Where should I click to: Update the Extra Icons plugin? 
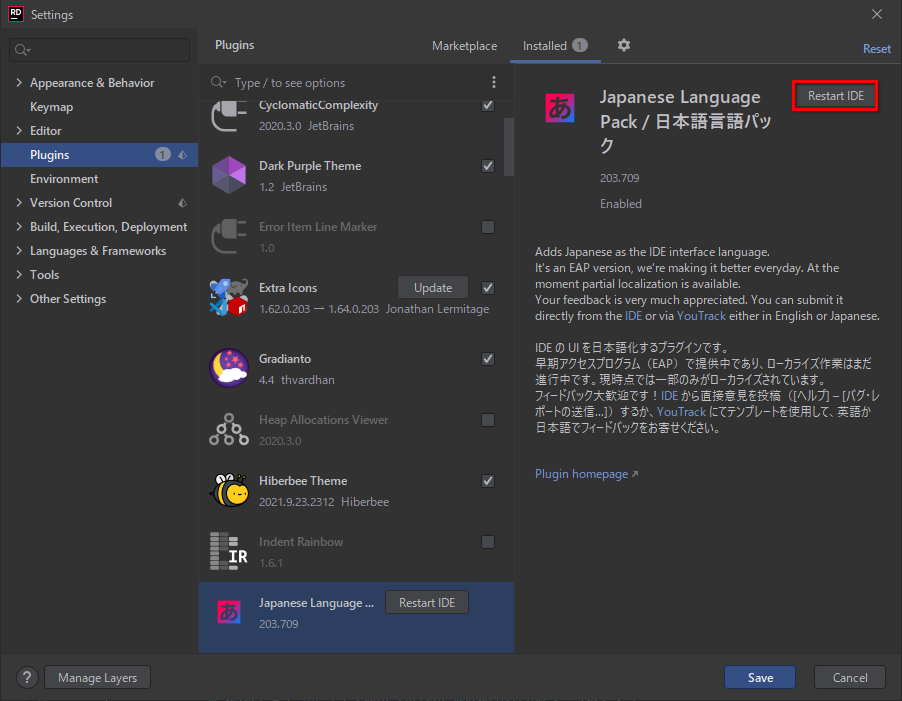click(433, 288)
